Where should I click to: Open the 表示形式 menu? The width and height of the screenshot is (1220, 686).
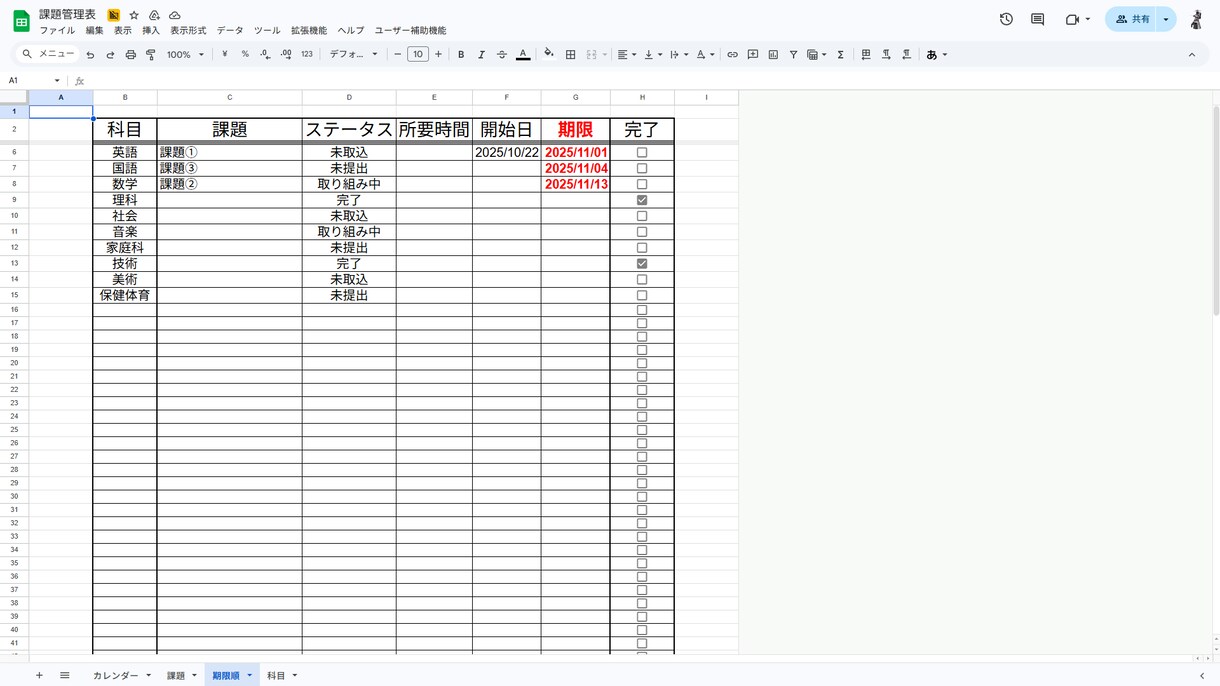click(x=188, y=31)
